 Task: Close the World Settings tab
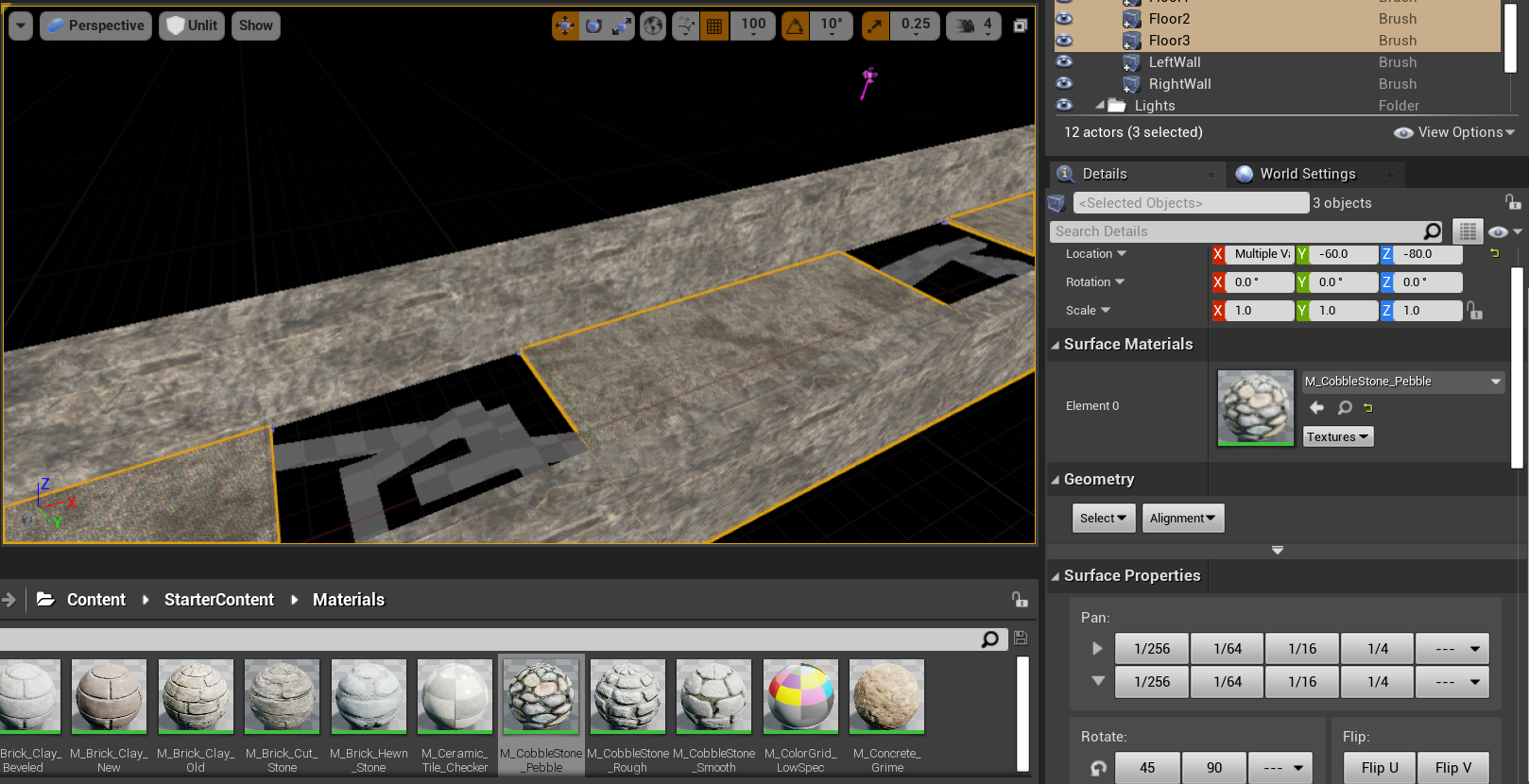tap(1389, 175)
